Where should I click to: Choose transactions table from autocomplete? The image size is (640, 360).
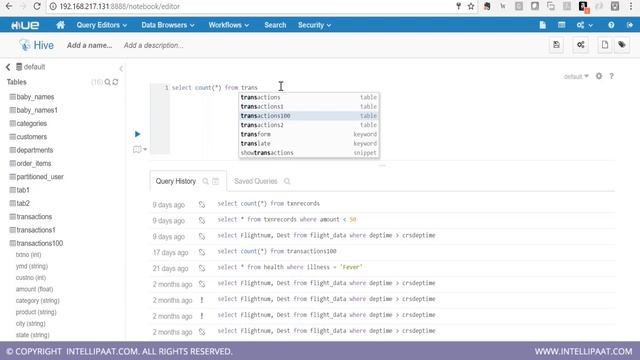[309, 97]
